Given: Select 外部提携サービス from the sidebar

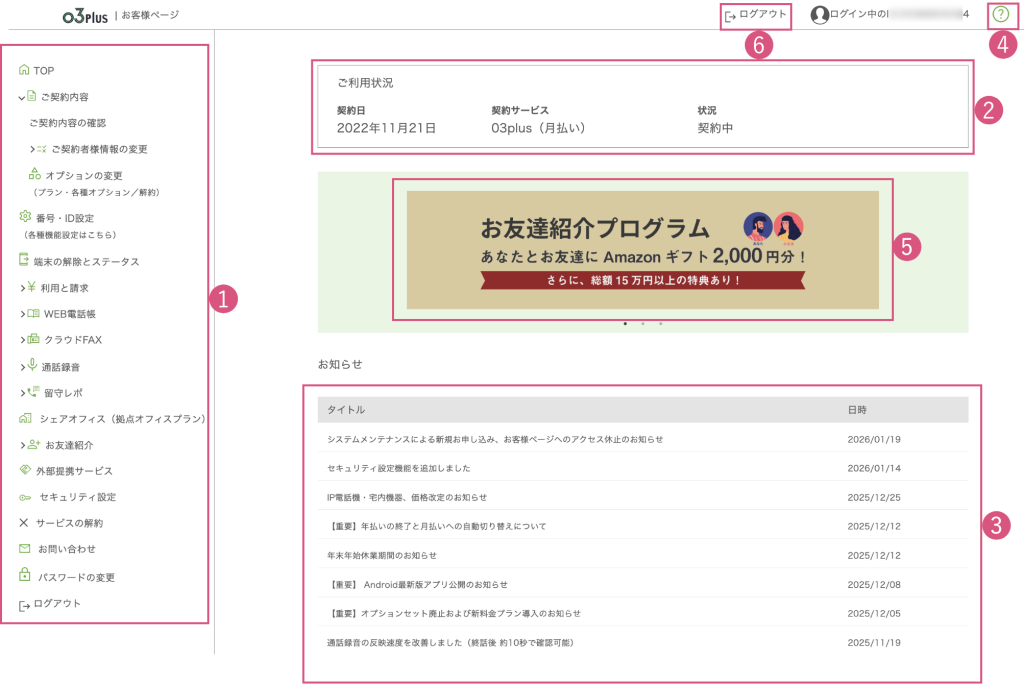Looking at the screenshot, I should [75, 471].
